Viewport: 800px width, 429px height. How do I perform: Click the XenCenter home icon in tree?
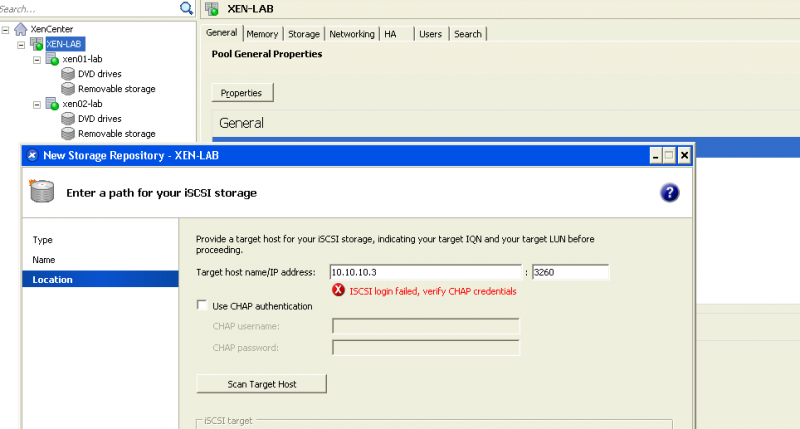21,30
